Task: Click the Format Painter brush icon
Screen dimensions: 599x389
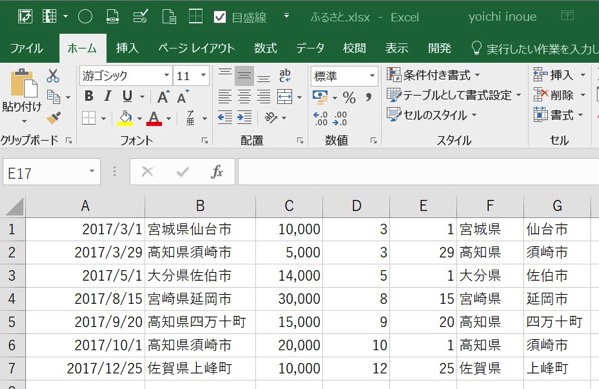Action: point(54,117)
